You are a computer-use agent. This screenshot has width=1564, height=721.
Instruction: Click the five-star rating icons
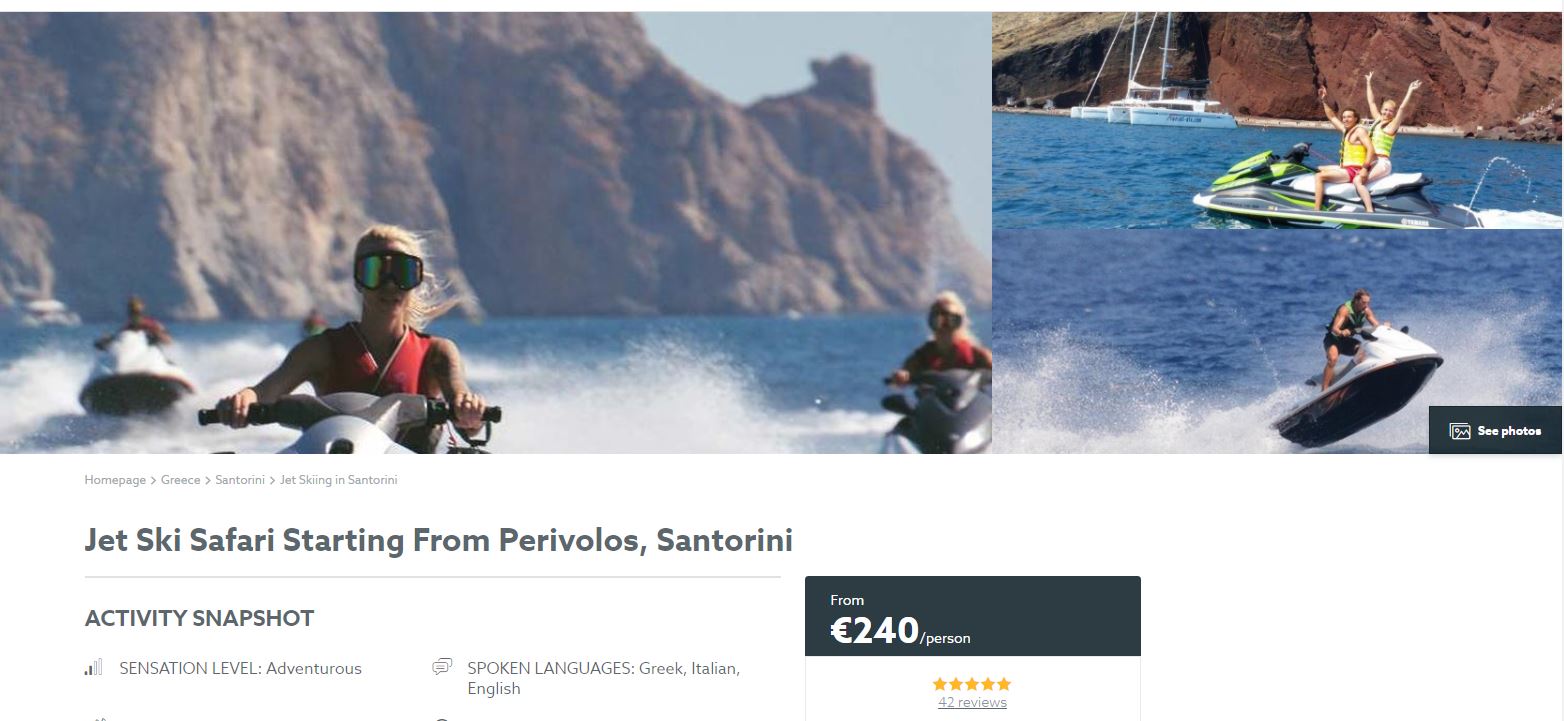(972, 684)
